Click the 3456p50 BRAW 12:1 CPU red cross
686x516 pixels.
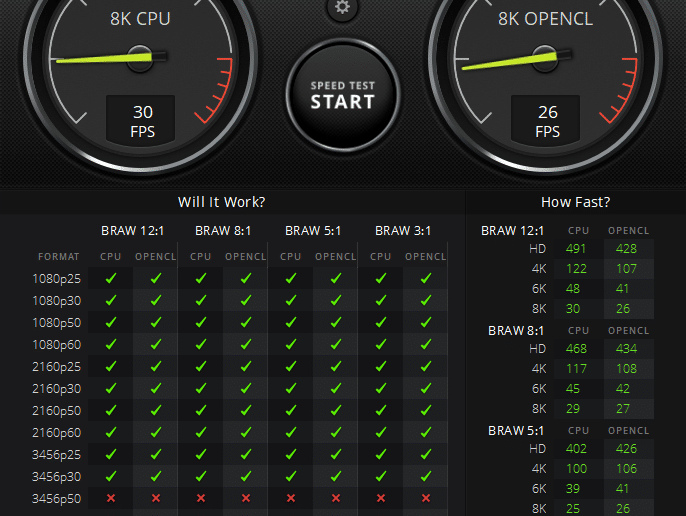pos(111,498)
